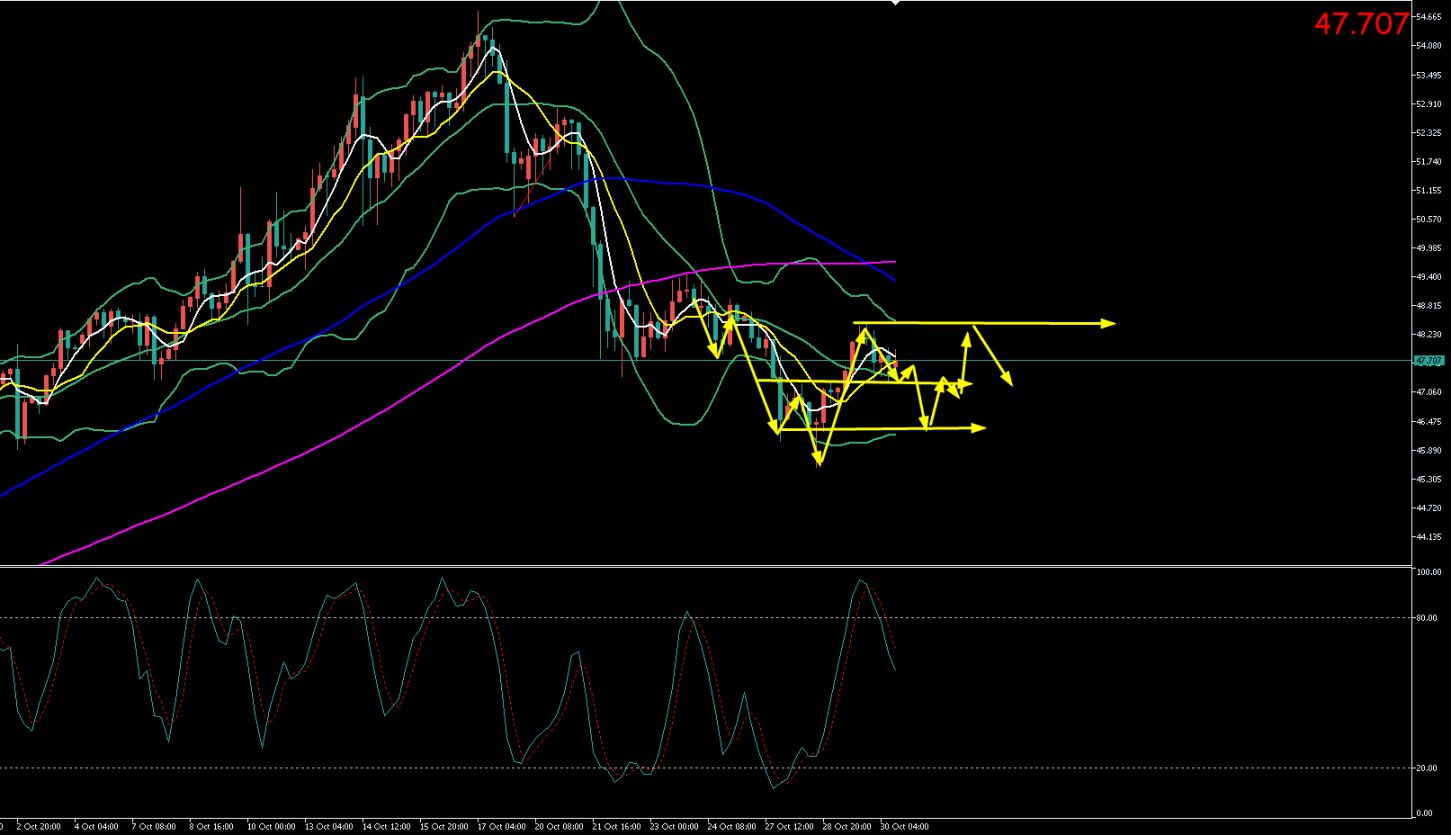This screenshot has width=1451, height=835.
Task: Click the 80.00 level label on oscillator
Action: tap(1427, 618)
